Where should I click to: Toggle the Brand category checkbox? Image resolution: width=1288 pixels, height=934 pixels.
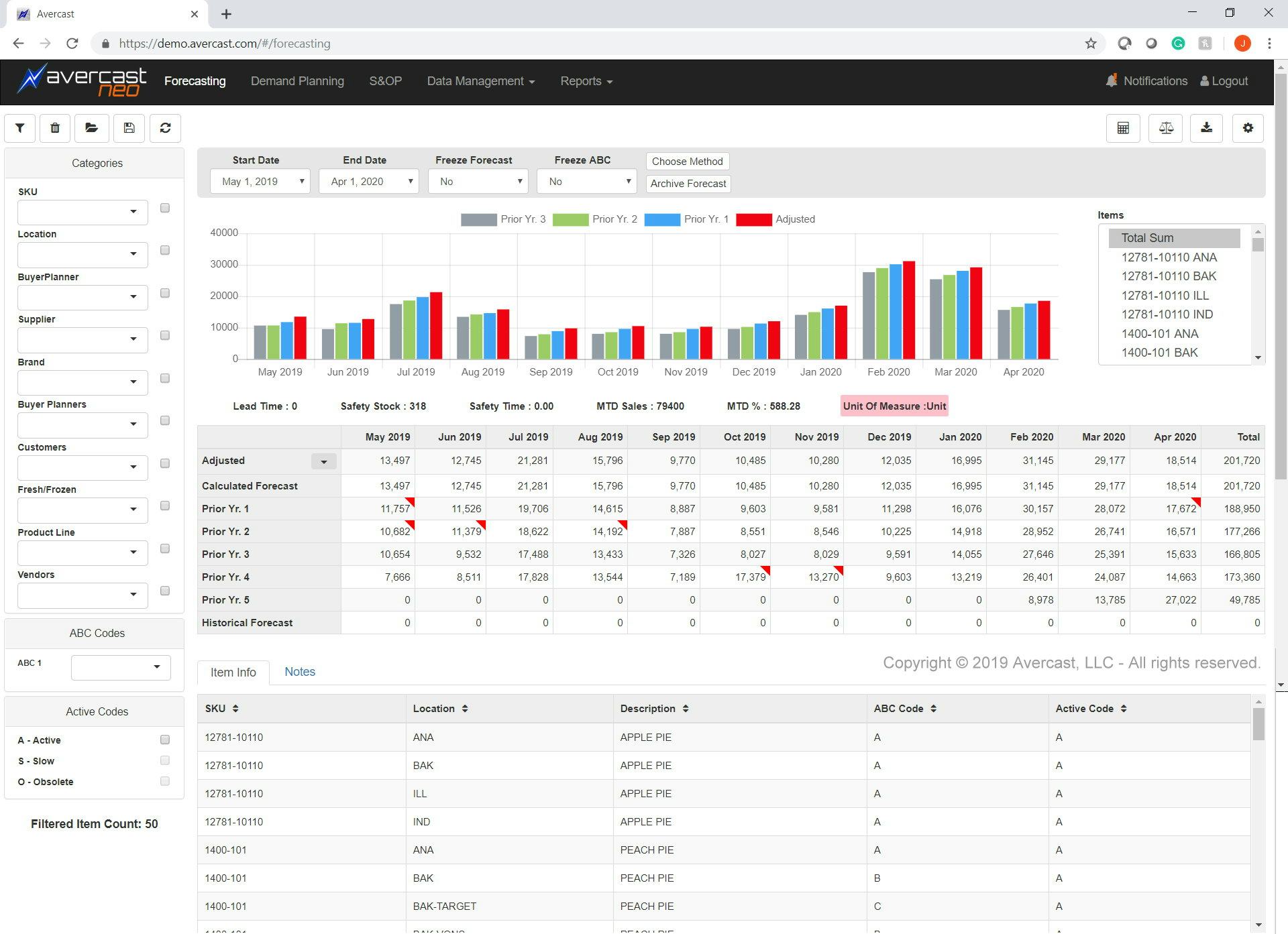coord(165,378)
